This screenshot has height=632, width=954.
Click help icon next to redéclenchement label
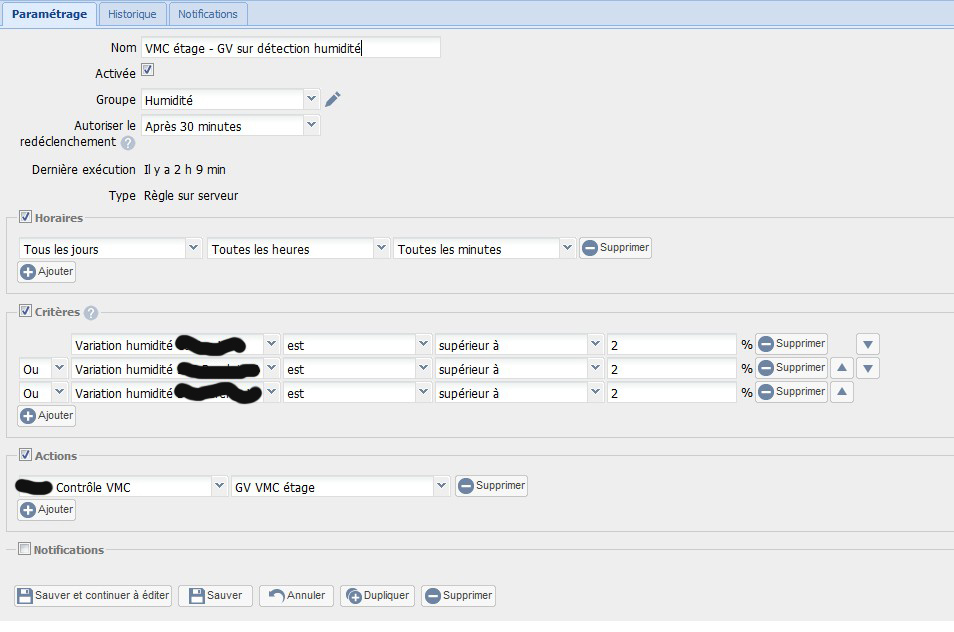pyautogui.click(x=128, y=143)
